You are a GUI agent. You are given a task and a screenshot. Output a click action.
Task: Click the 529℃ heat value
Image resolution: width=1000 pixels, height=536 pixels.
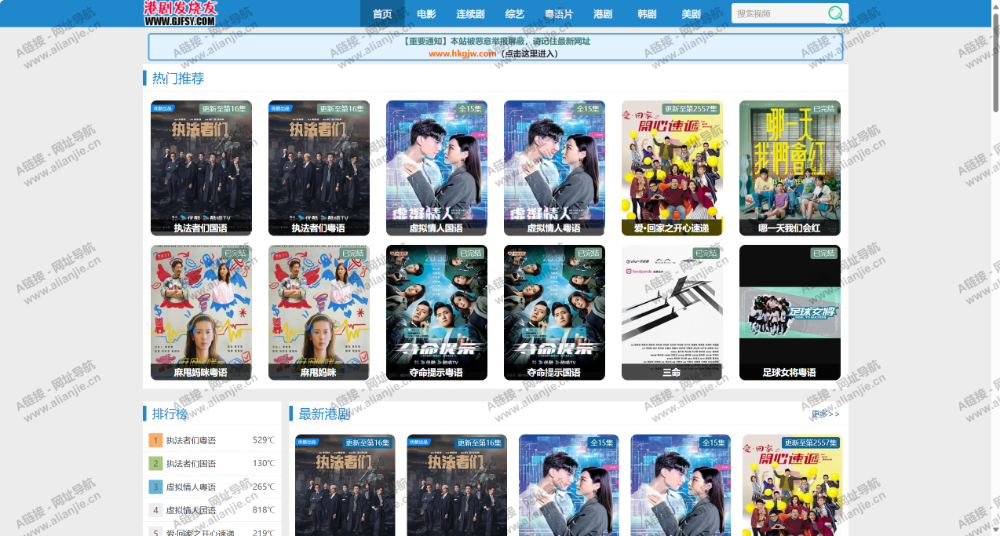point(263,440)
